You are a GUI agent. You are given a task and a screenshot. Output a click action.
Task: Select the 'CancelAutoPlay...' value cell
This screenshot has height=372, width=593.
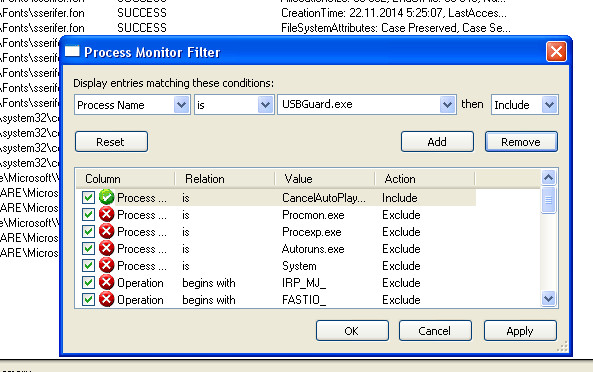(324, 198)
